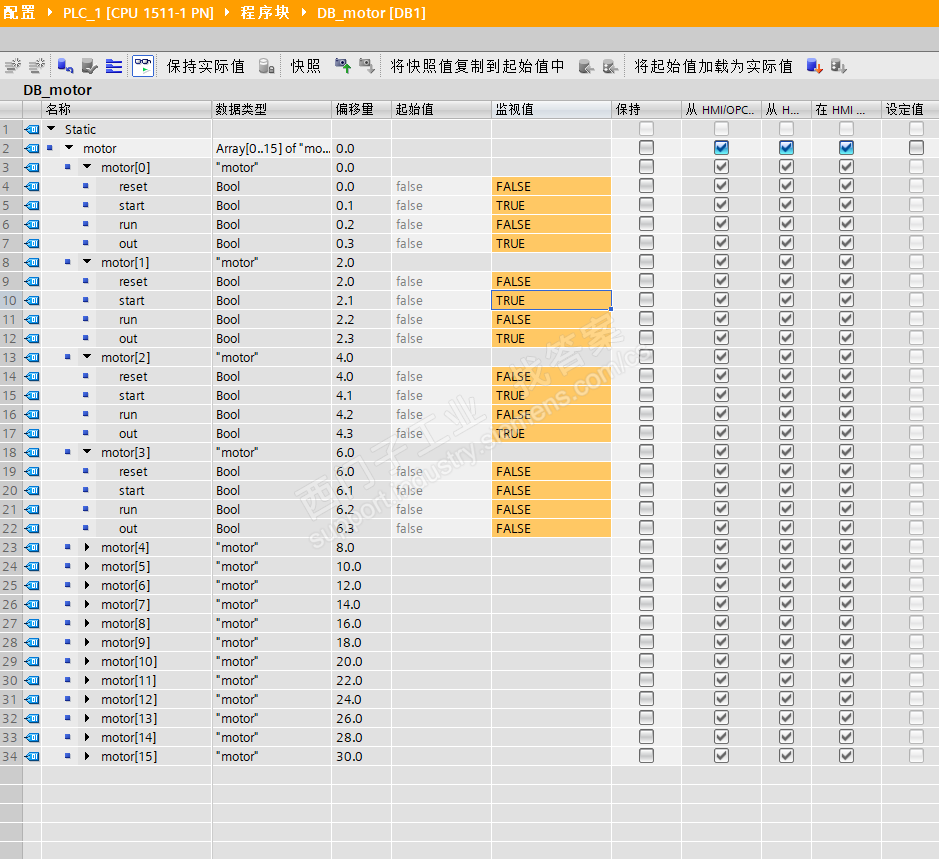Uncheck 从 HMI/OPC checkbox in motor array row

click(x=721, y=148)
